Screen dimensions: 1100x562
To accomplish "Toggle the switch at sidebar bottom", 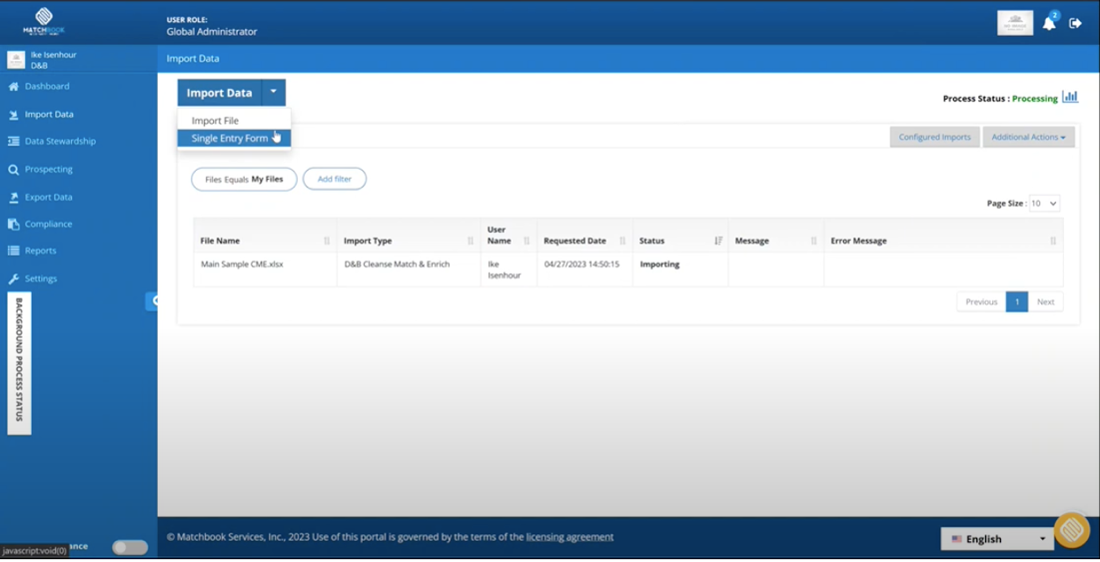I will tap(130, 547).
